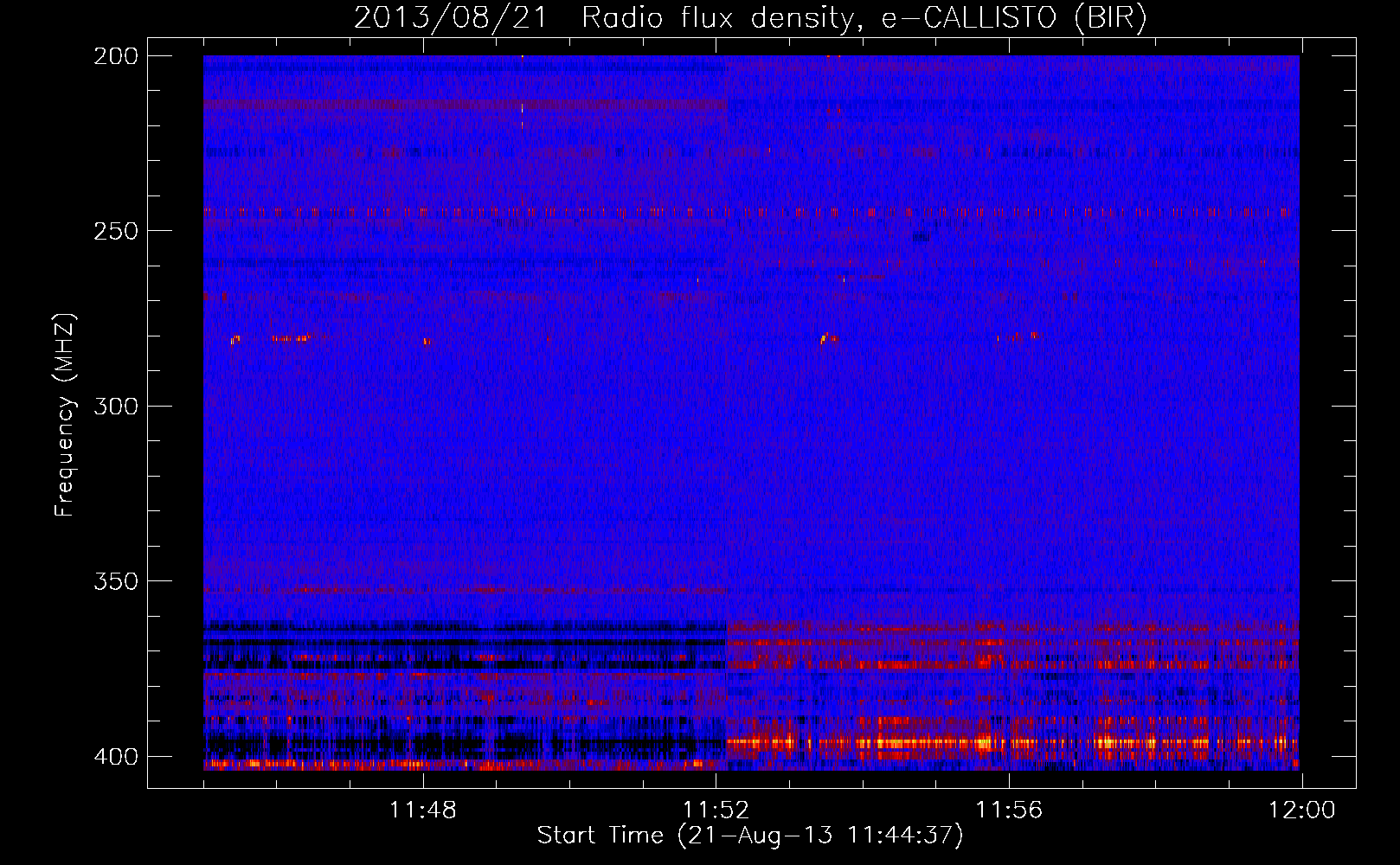Click the 'Frequency (MHZ)' axis label
The width and height of the screenshot is (1400, 865).
tap(65, 414)
